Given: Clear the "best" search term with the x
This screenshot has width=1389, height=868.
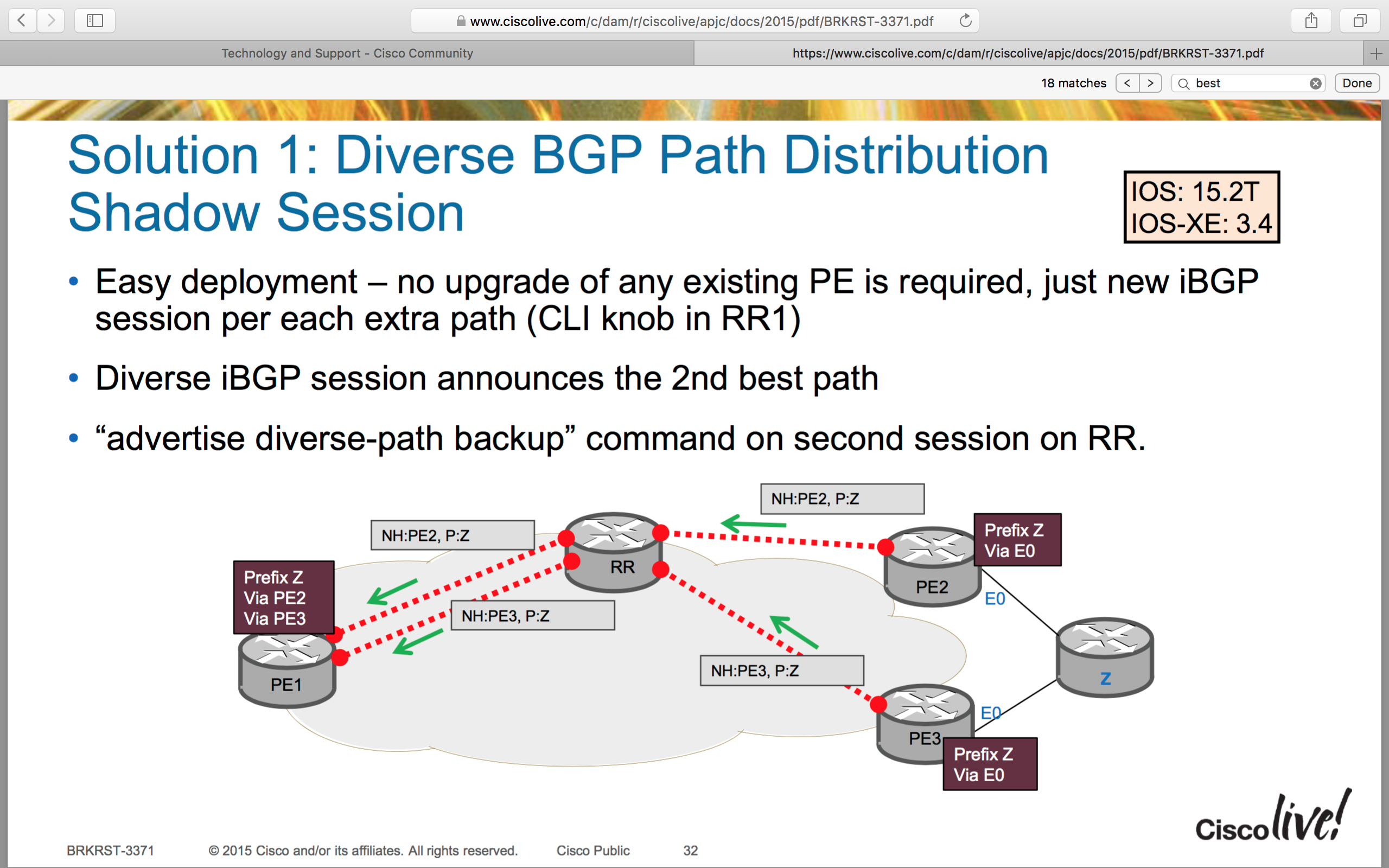Looking at the screenshot, I should click(x=1315, y=82).
